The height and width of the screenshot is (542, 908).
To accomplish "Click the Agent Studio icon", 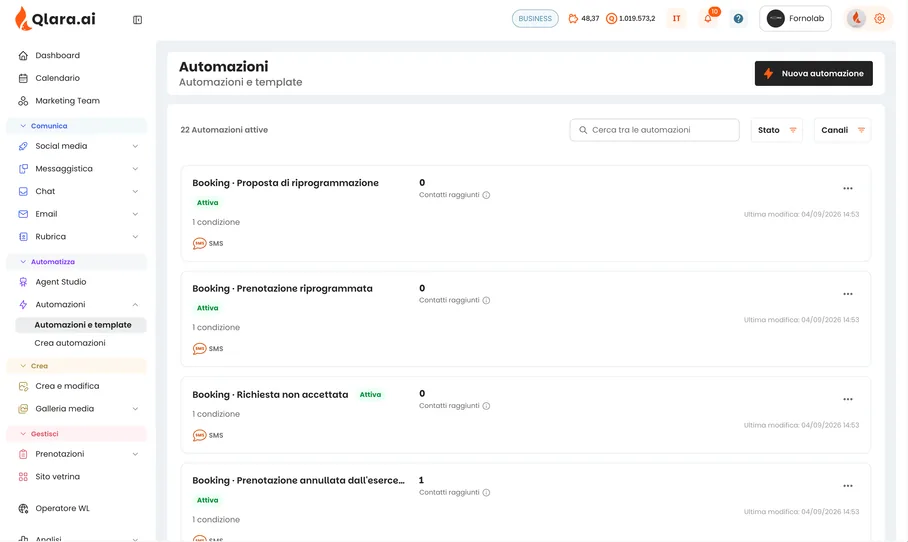I will tap(23, 282).
